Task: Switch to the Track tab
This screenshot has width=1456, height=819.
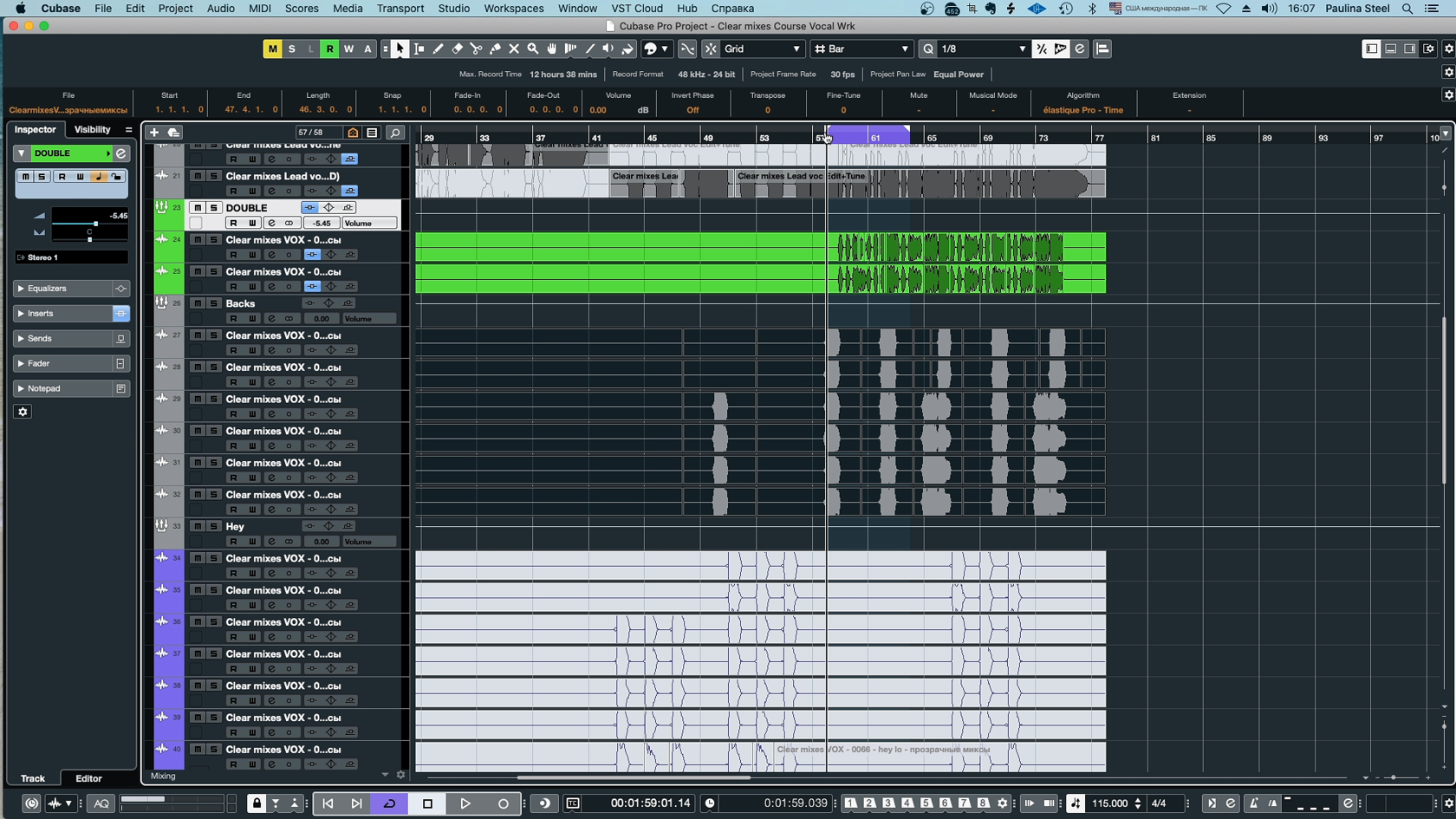Action: pyautogui.click(x=33, y=778)
